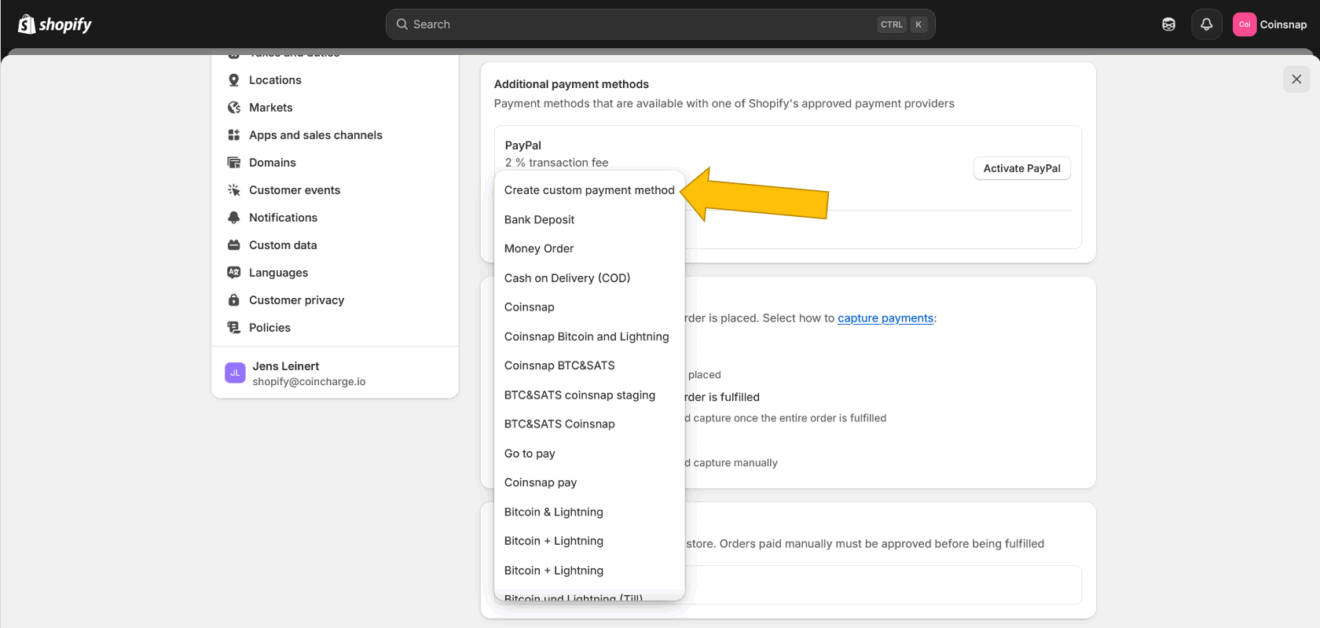This screenshot has height=628, width=1320.
Task: Click the Domains icon in sidebar
Action: coord(234,163)
